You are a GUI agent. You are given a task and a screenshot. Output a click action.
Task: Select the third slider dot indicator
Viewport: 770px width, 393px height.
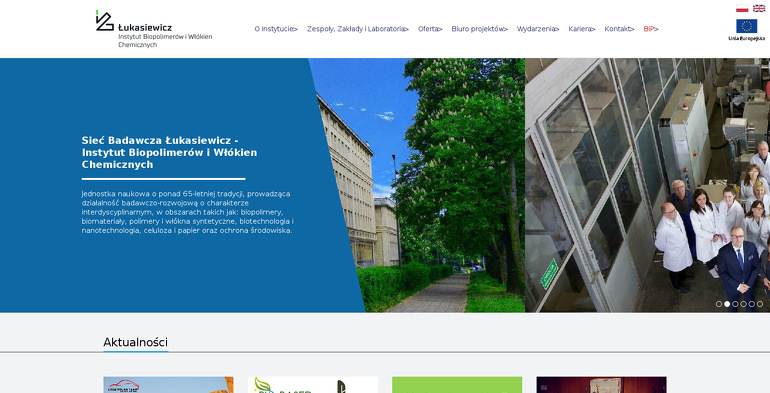[x=735, y=304]
